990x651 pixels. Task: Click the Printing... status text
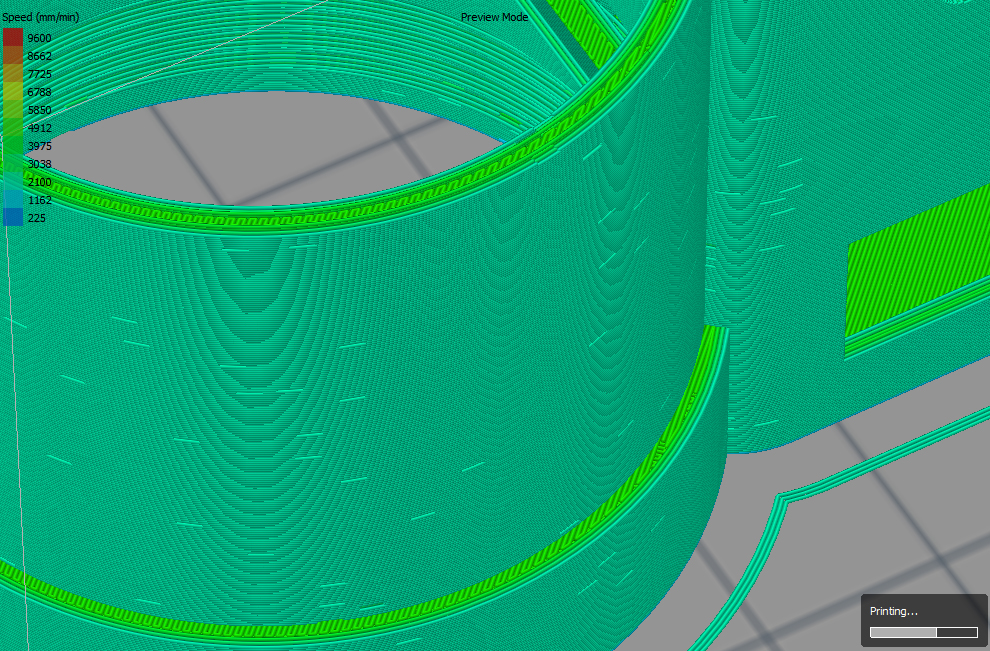(893, 611)
